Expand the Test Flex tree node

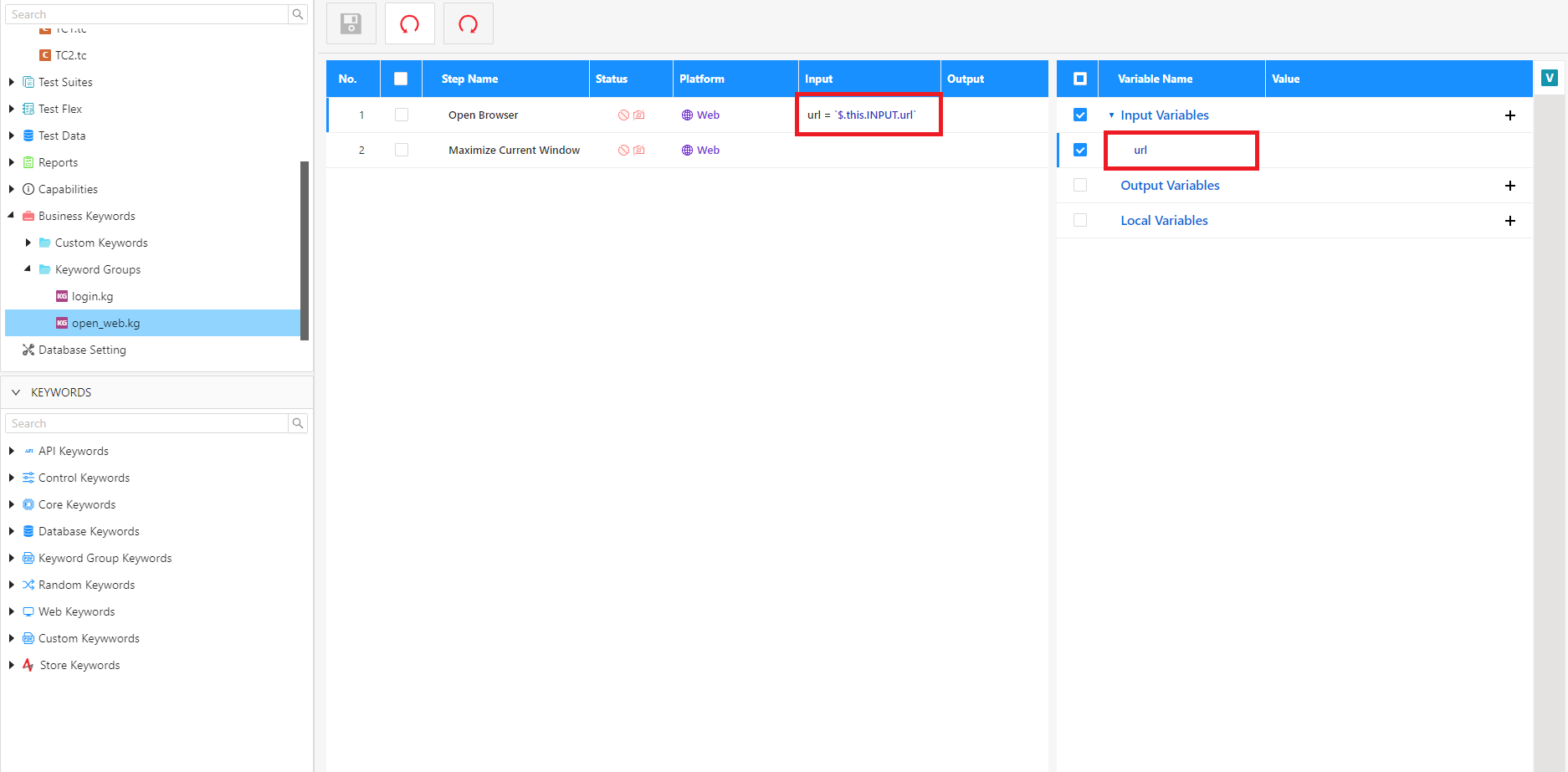click(x=12, y=109)
